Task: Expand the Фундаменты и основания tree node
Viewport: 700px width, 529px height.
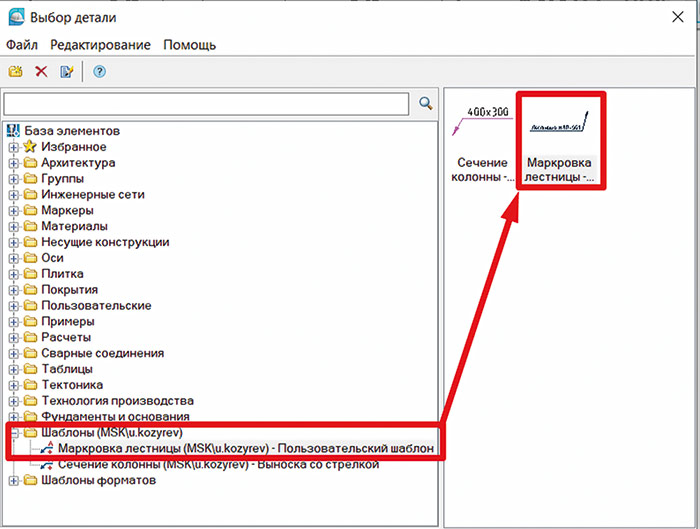Action: point(13,417)
